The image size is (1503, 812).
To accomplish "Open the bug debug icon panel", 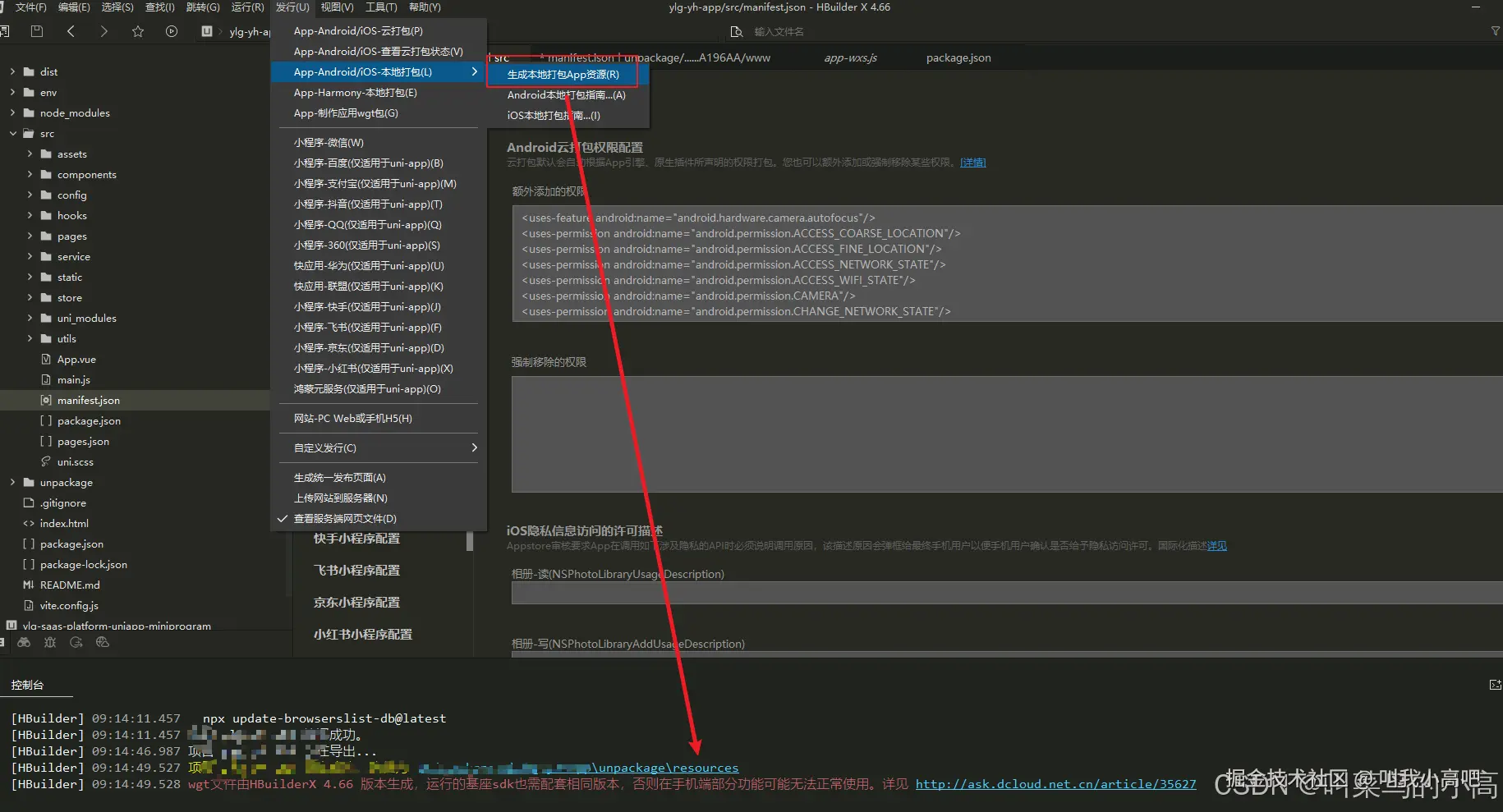I will (x=50, y=643).
